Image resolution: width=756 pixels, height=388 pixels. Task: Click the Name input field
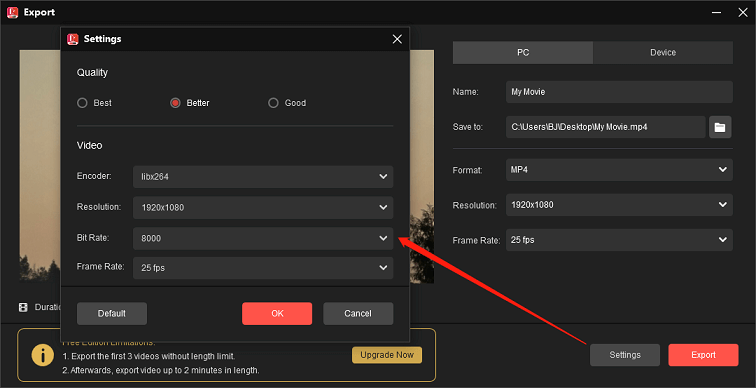click(x=619, y=92)
